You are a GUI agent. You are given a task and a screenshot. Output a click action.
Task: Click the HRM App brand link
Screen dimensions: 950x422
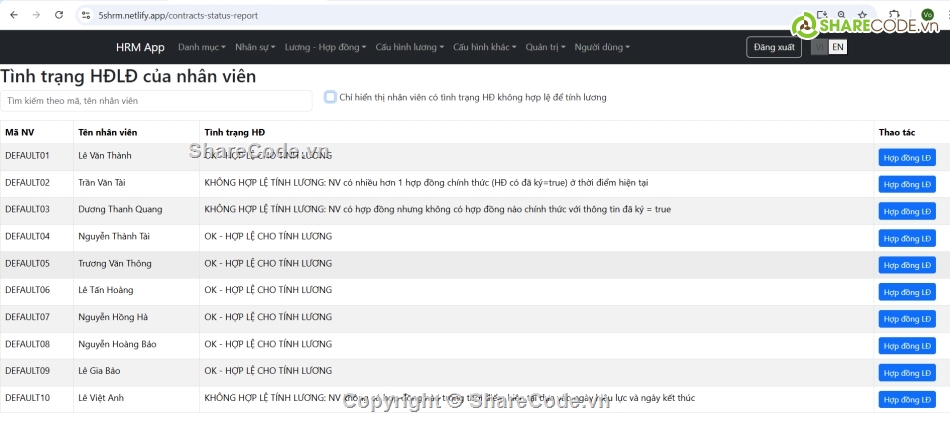(x=140, y=47)
